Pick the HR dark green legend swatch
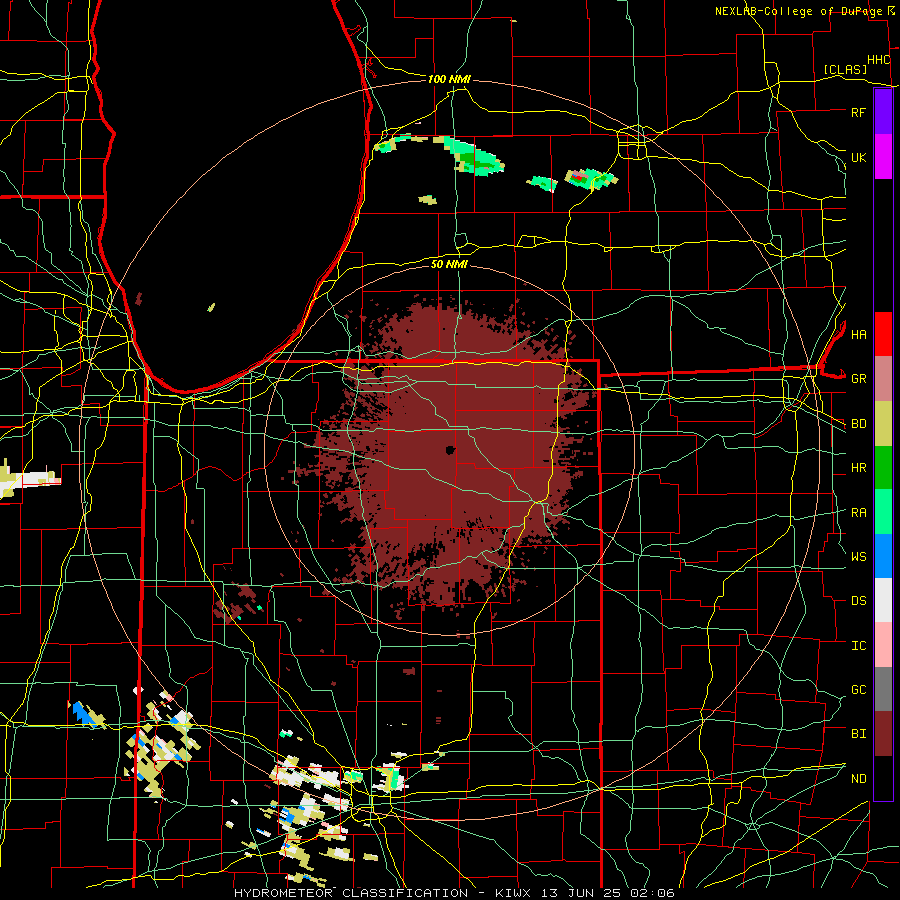 pyautogui.click(x=883, y=468)
